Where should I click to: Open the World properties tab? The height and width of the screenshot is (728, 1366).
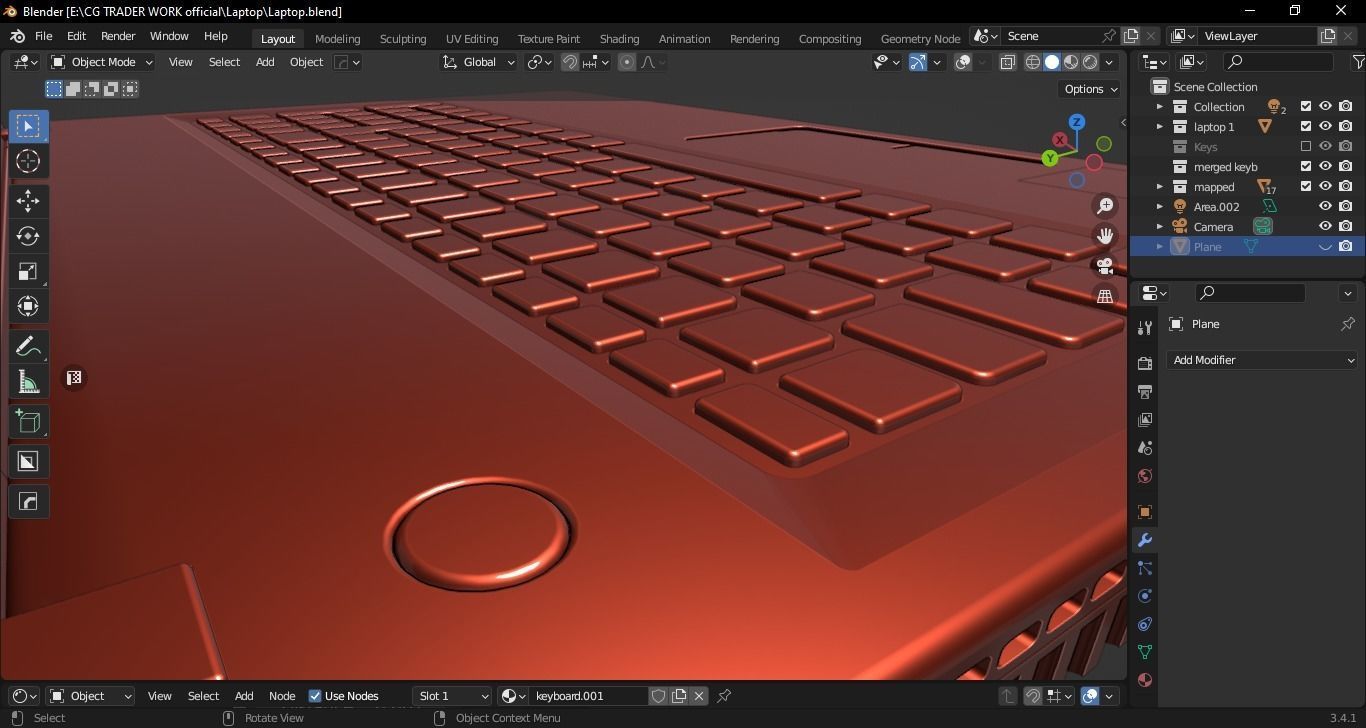1145,476
